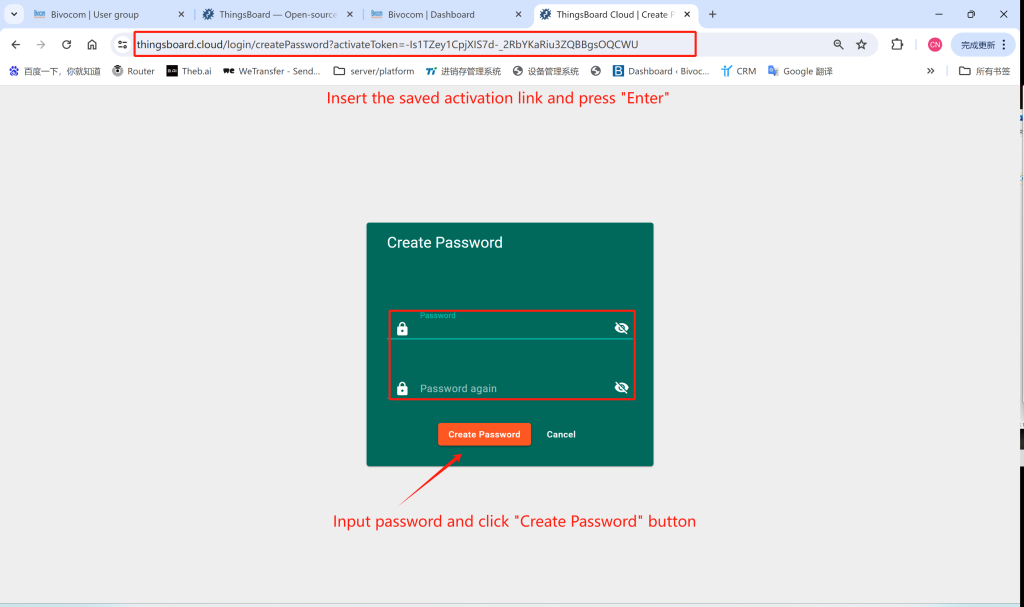Viewport: 1024px width, 607px height.
Task: Switch to the Bivocom Dashboard tab
Action: pyautogui.click(x=440, y=14)
